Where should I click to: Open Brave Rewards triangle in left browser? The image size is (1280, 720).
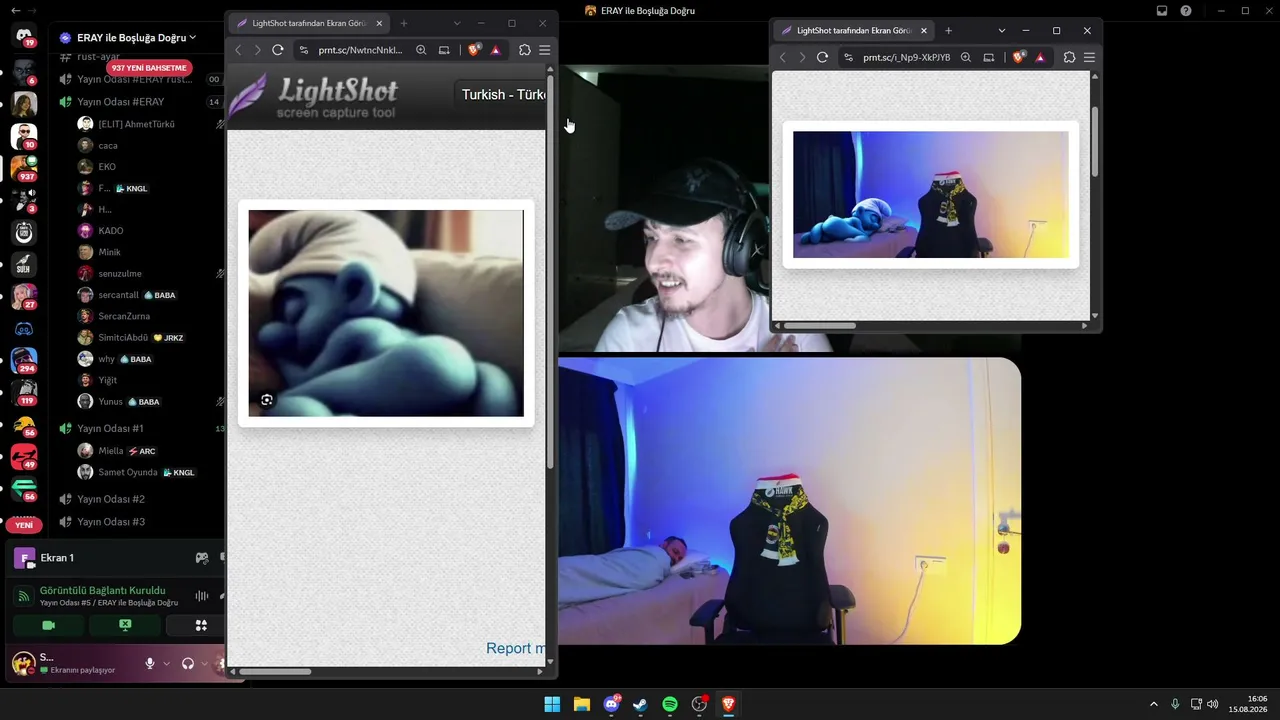(x=495, y=50)
